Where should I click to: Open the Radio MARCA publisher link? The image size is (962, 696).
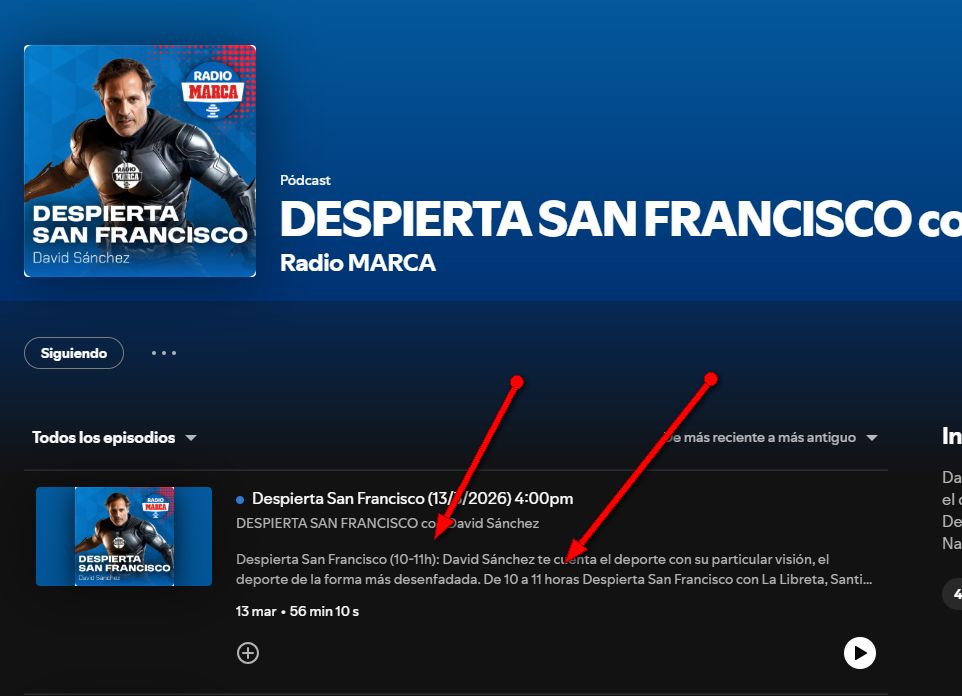tap(358, 263)
